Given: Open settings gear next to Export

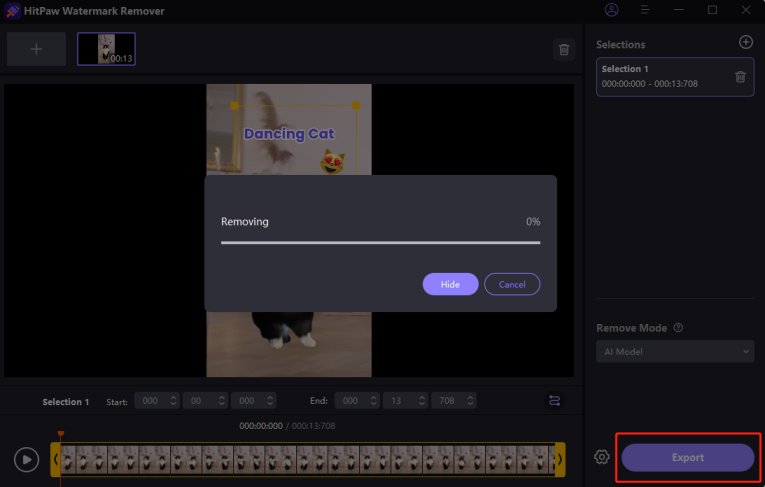Looking at the screenshot, I should click(x=601, y=457).
